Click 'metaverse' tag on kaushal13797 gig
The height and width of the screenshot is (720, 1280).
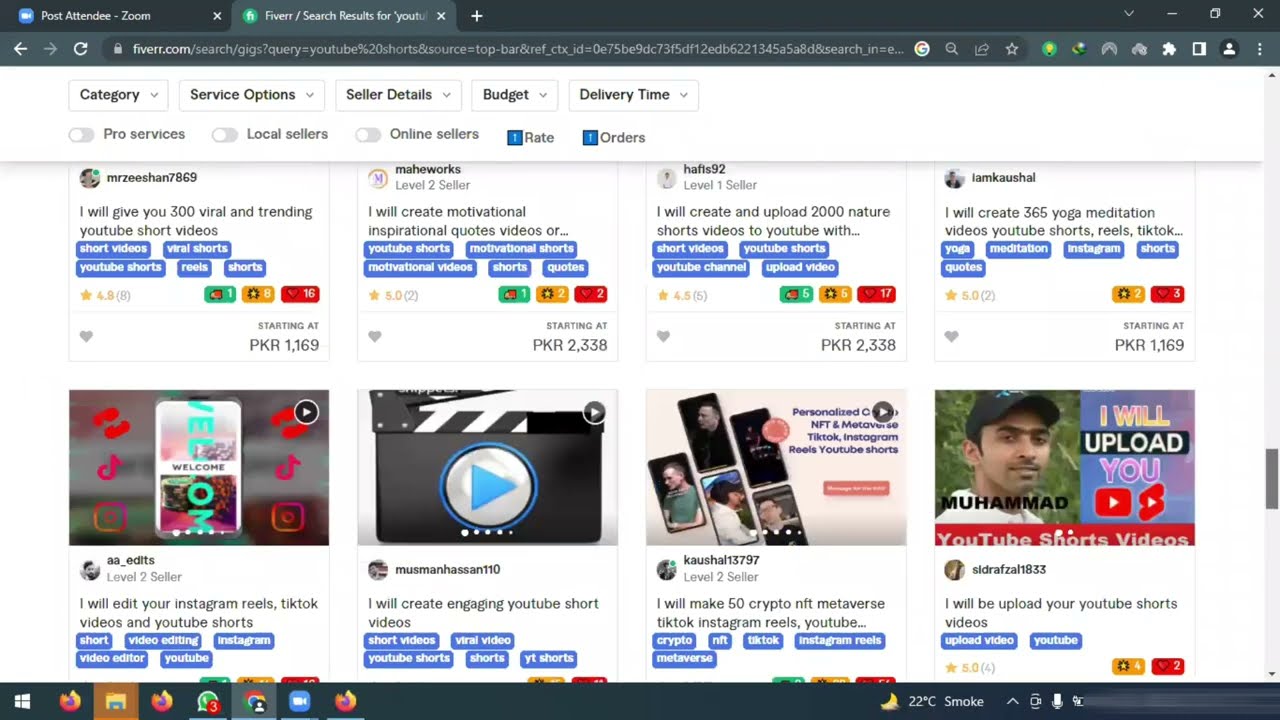coord(685,658)
